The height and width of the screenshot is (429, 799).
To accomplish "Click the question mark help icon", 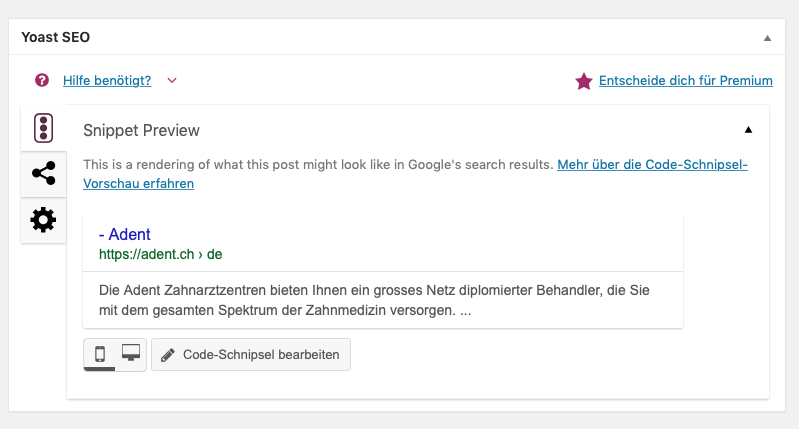I will pyautogui.click(x=42, y=81).
